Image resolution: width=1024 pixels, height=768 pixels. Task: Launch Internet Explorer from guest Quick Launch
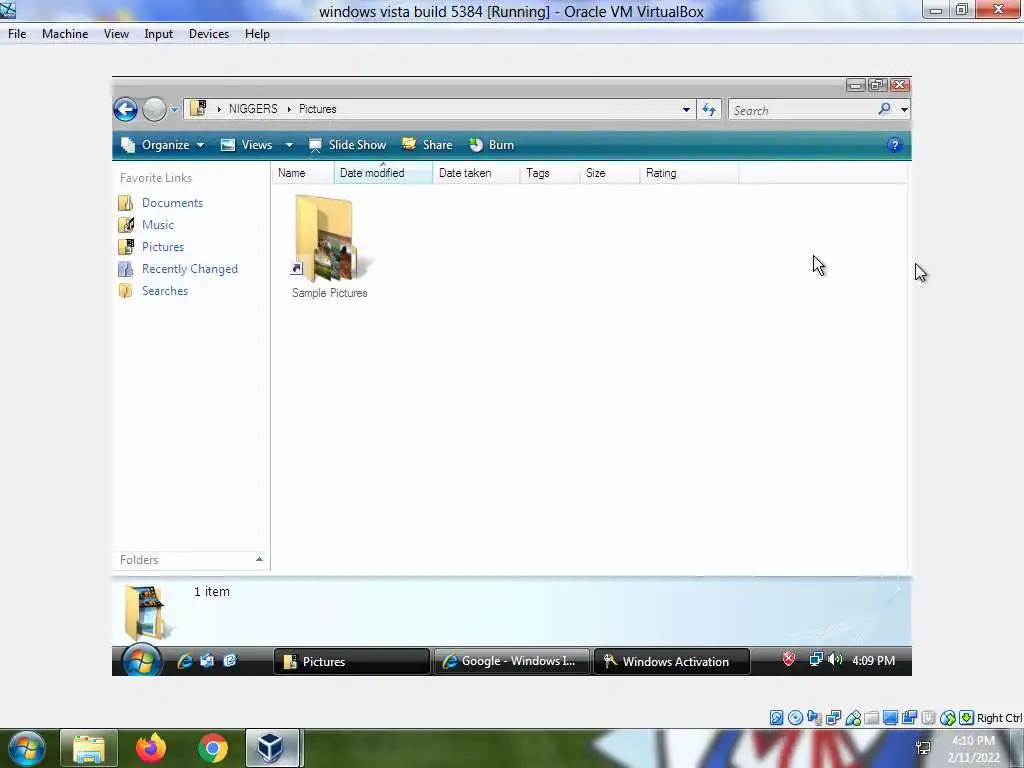[x=185, y=661]
